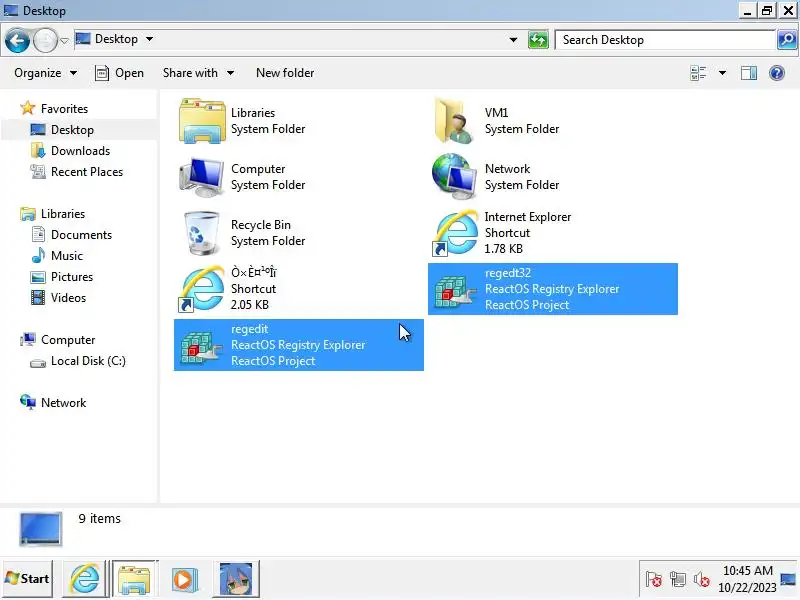Click the 'regedt32' file name text
Viewport: 800px width, 600px height.
(x=508, y=273)
